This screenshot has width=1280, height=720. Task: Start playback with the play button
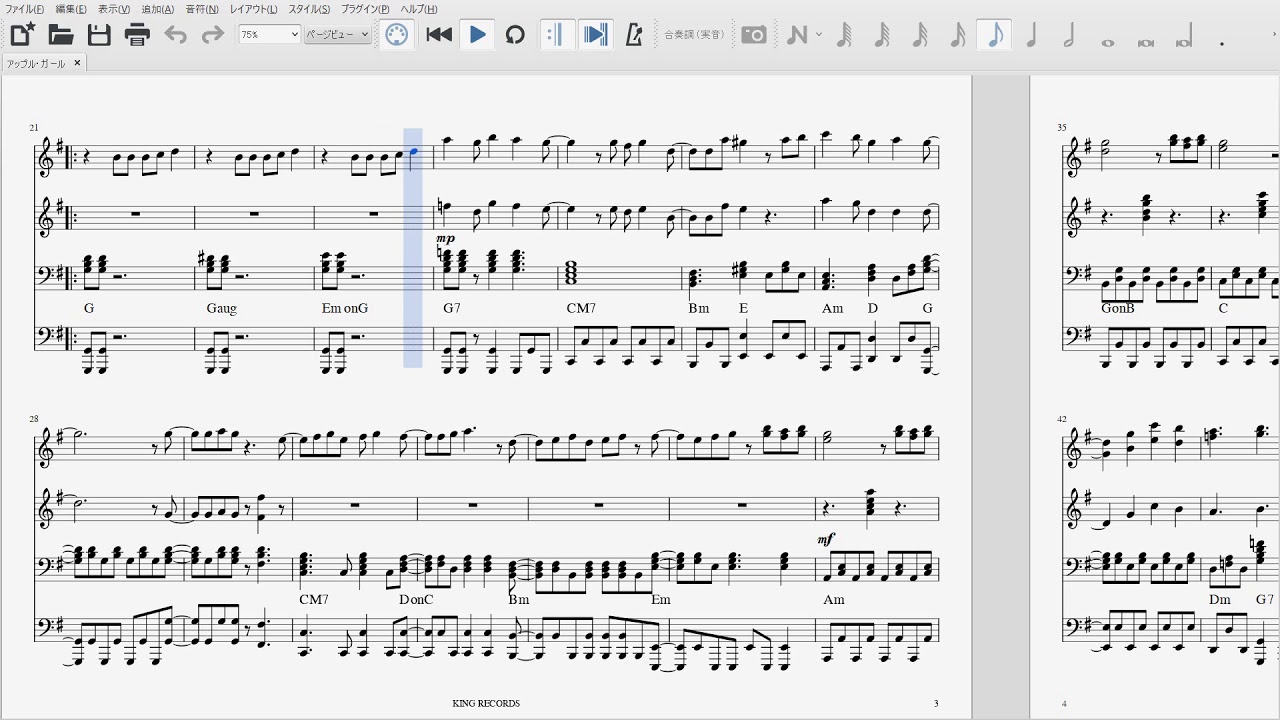coord(478,35)
